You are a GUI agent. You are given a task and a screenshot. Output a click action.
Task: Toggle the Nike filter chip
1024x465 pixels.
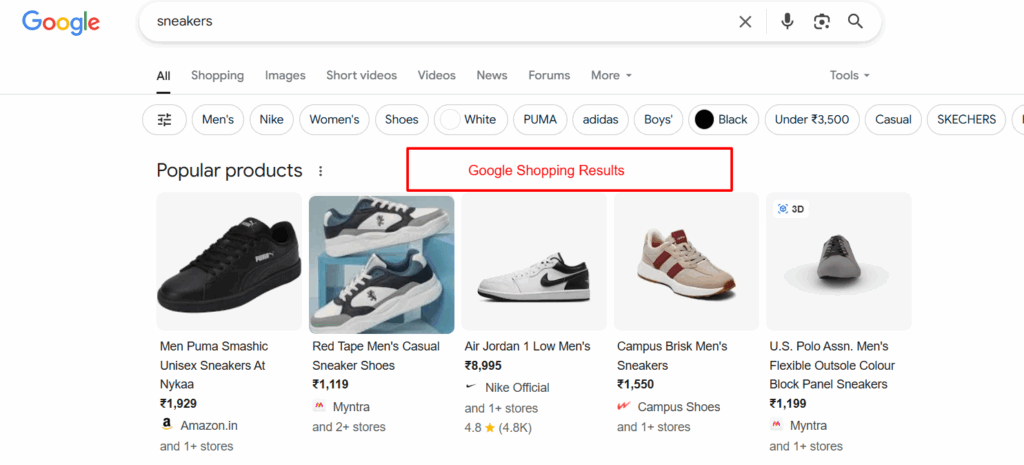pyautogui.click(x=272, y=120)
